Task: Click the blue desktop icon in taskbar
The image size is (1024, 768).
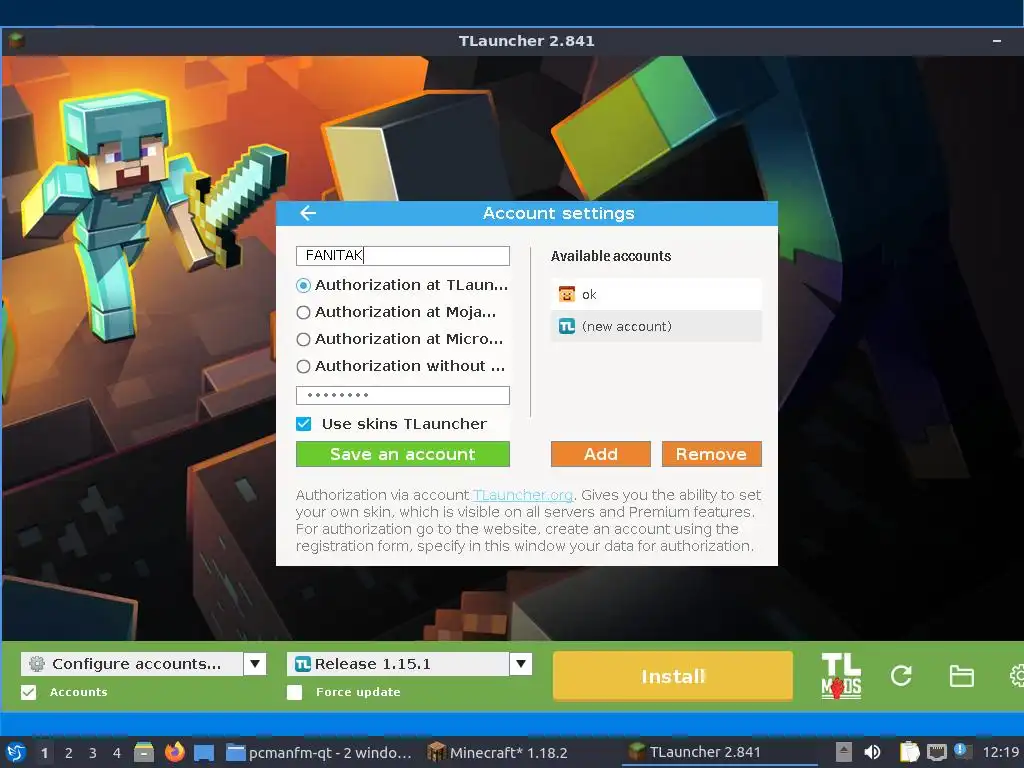Action: [x=204, y=752]
